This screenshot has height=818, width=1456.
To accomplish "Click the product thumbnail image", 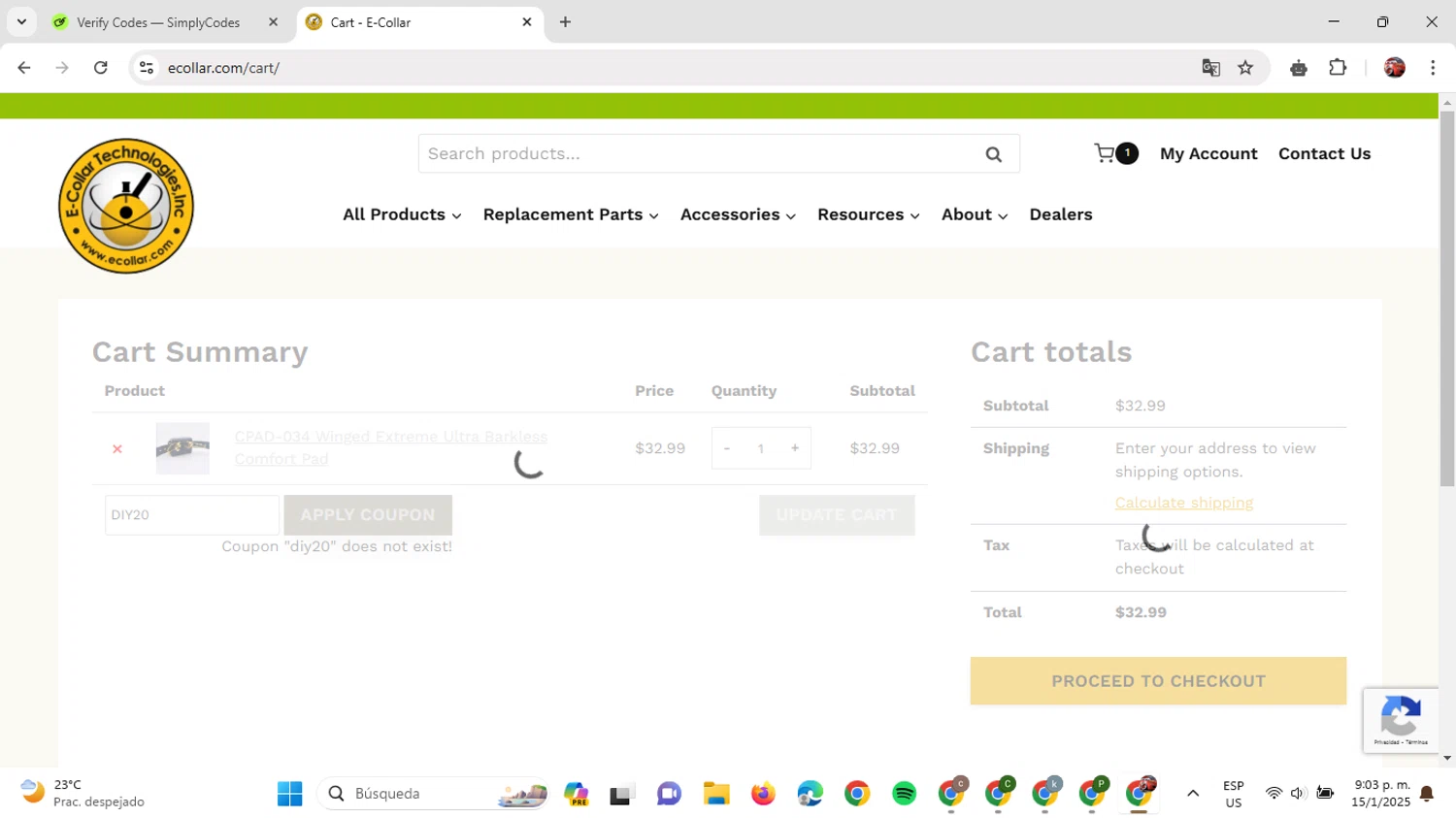I will point(182,448).
